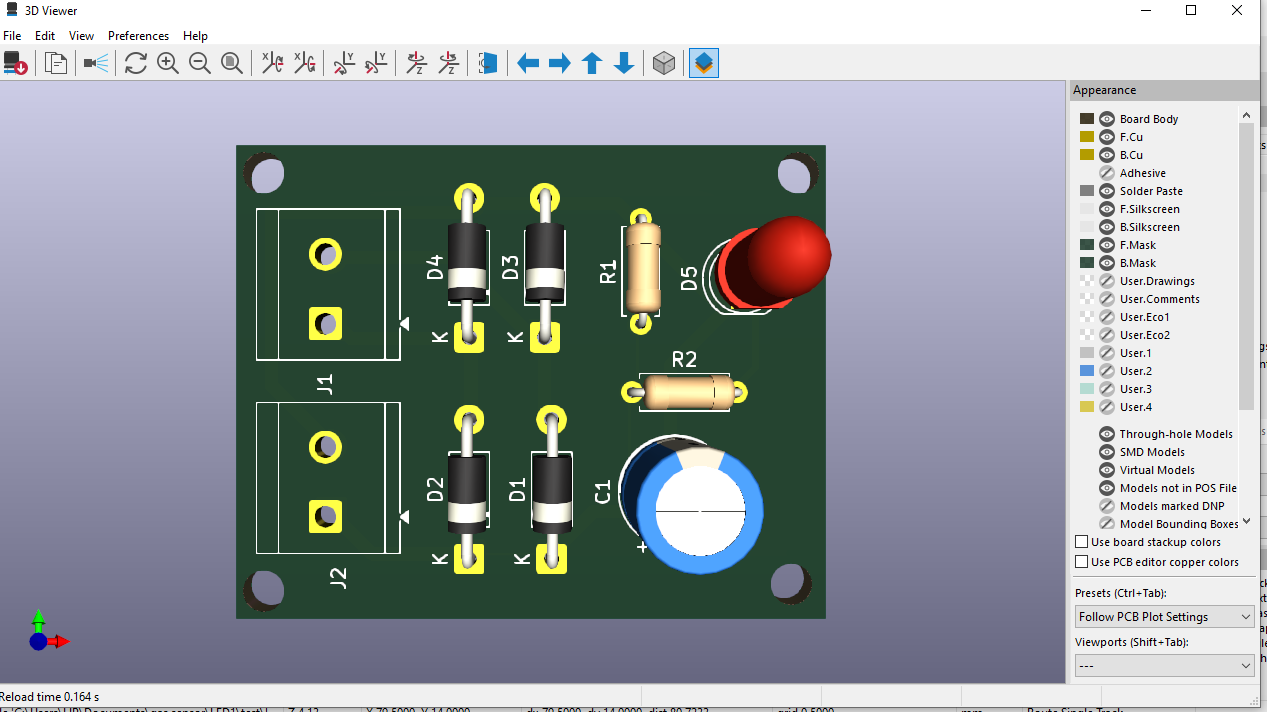Toggle B.Silkscreen visibility eye
This screenshot has height=712, width=1267.
[x=1107, y=227]
